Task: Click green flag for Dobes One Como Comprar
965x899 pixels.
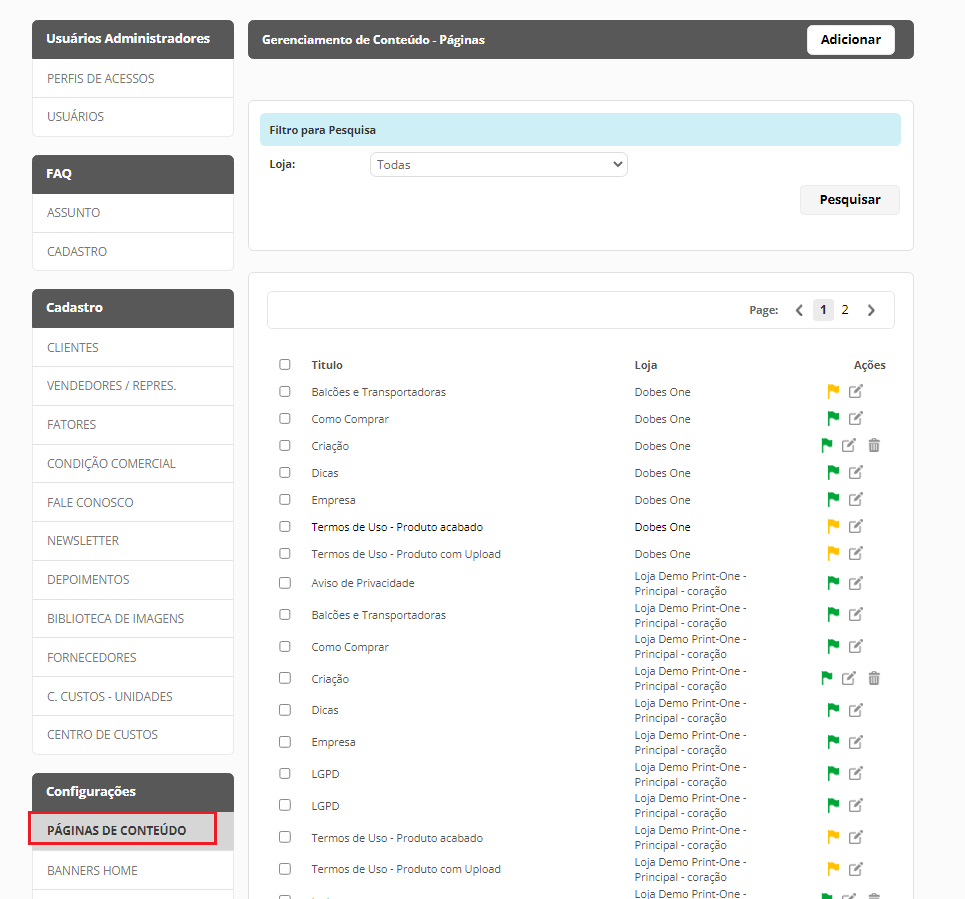Action: tap(833, 418)
